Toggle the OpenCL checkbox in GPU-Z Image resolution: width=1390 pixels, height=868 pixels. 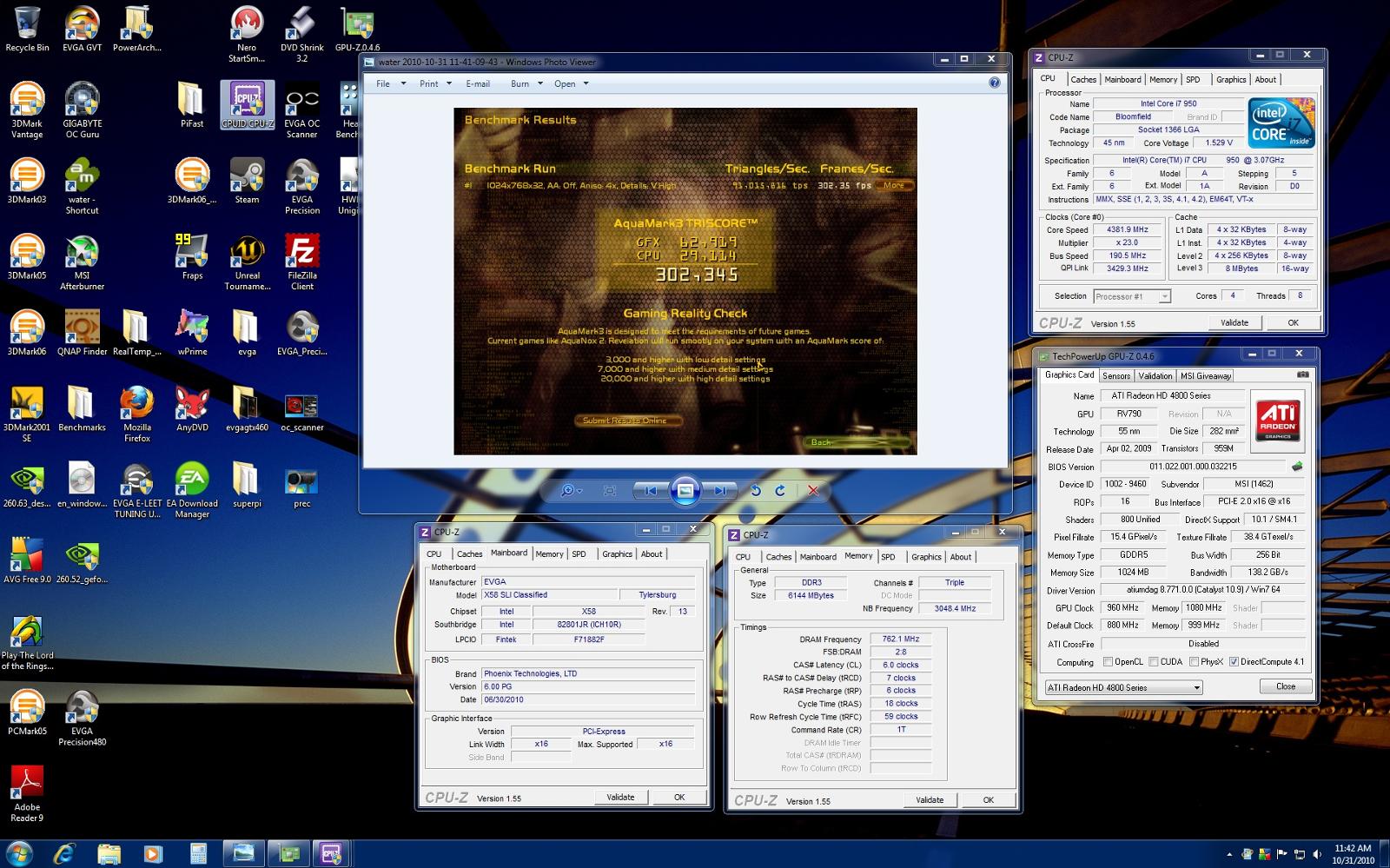[x=1108, y=662]
